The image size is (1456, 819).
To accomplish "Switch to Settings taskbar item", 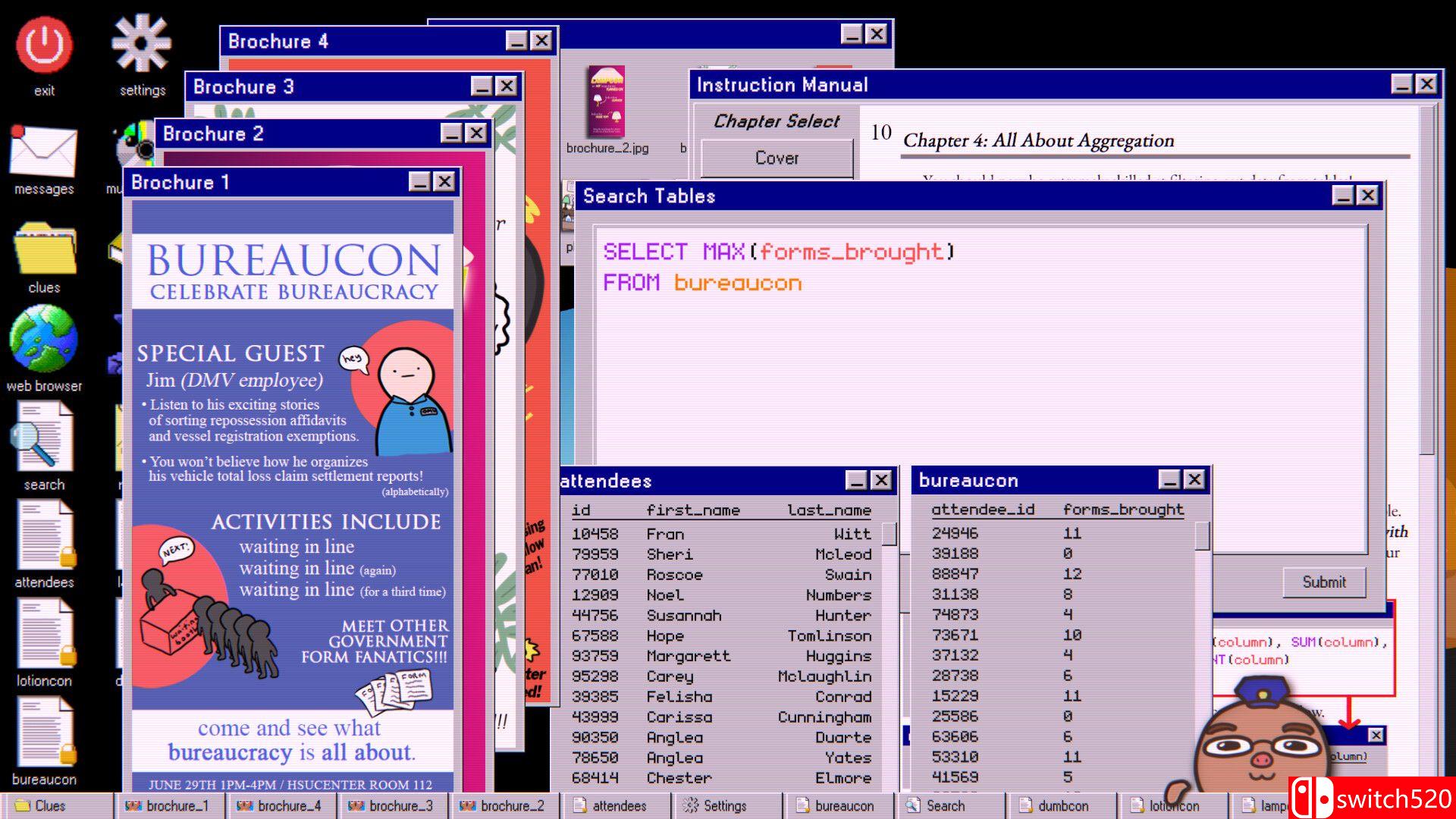I will pyautogui.click(x=726, y=805).
